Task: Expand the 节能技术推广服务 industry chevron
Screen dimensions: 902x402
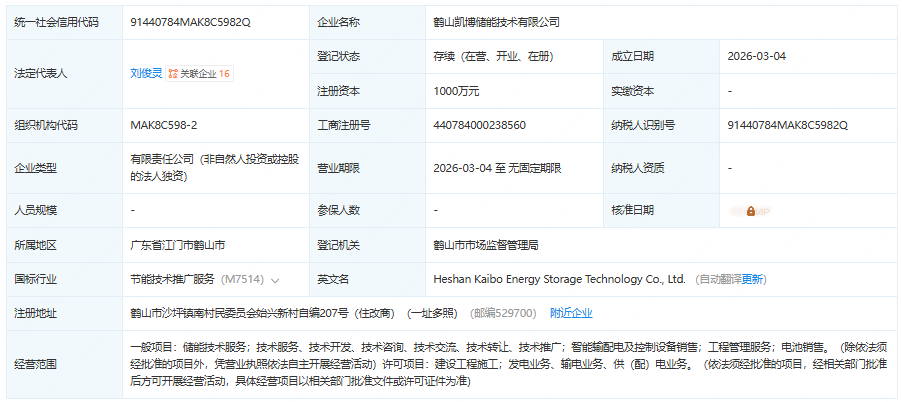Action: (275, 280)
